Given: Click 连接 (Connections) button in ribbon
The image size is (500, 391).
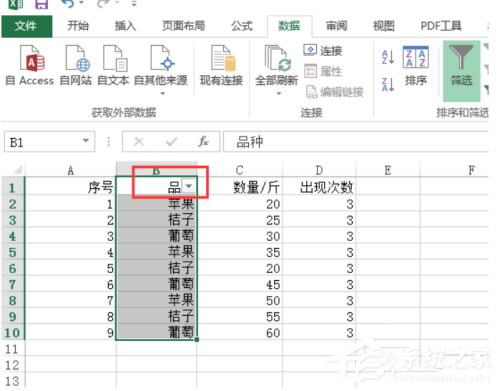Looking at the screenshot, I should (323, 51).
